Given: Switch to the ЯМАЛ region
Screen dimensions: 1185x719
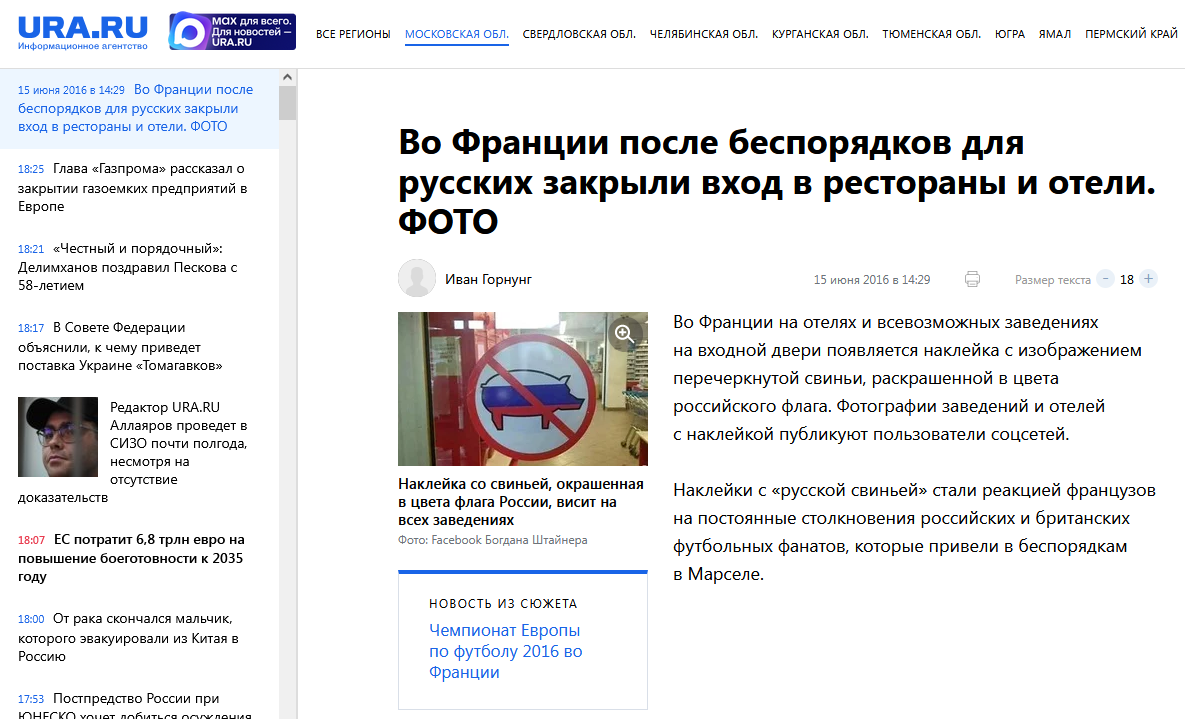Looking at the screenshot, I should 1054,34.
